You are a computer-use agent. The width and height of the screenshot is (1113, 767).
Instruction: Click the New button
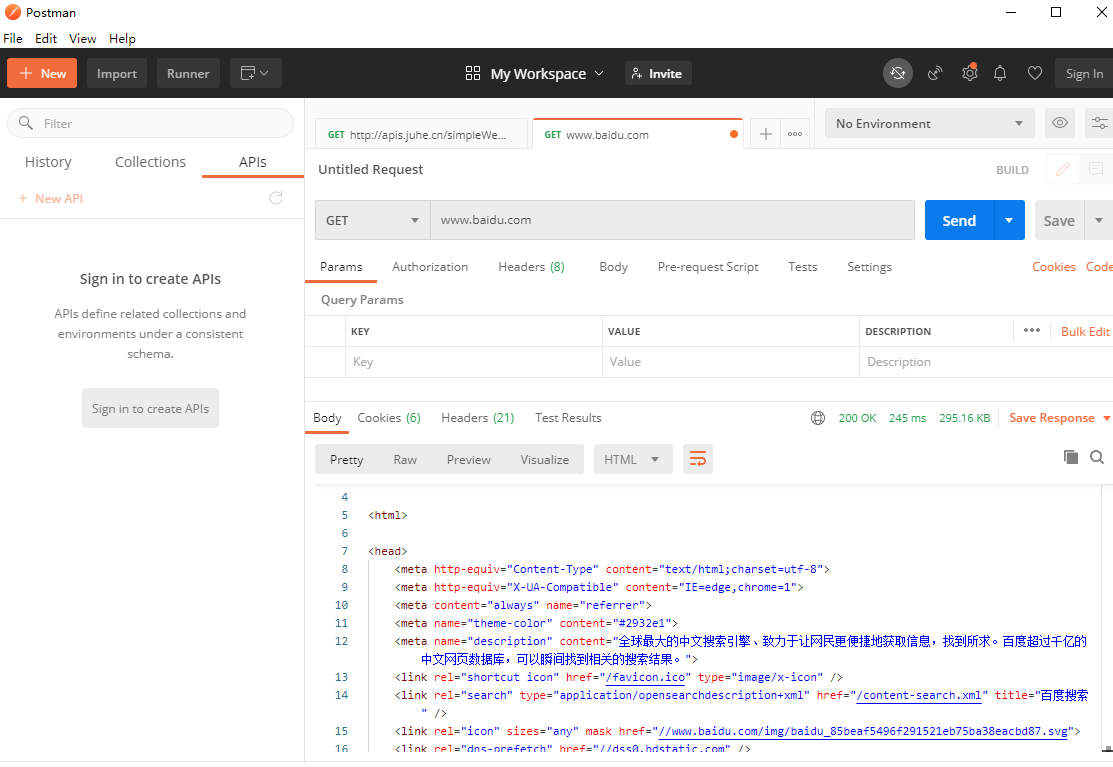[42, 73]
